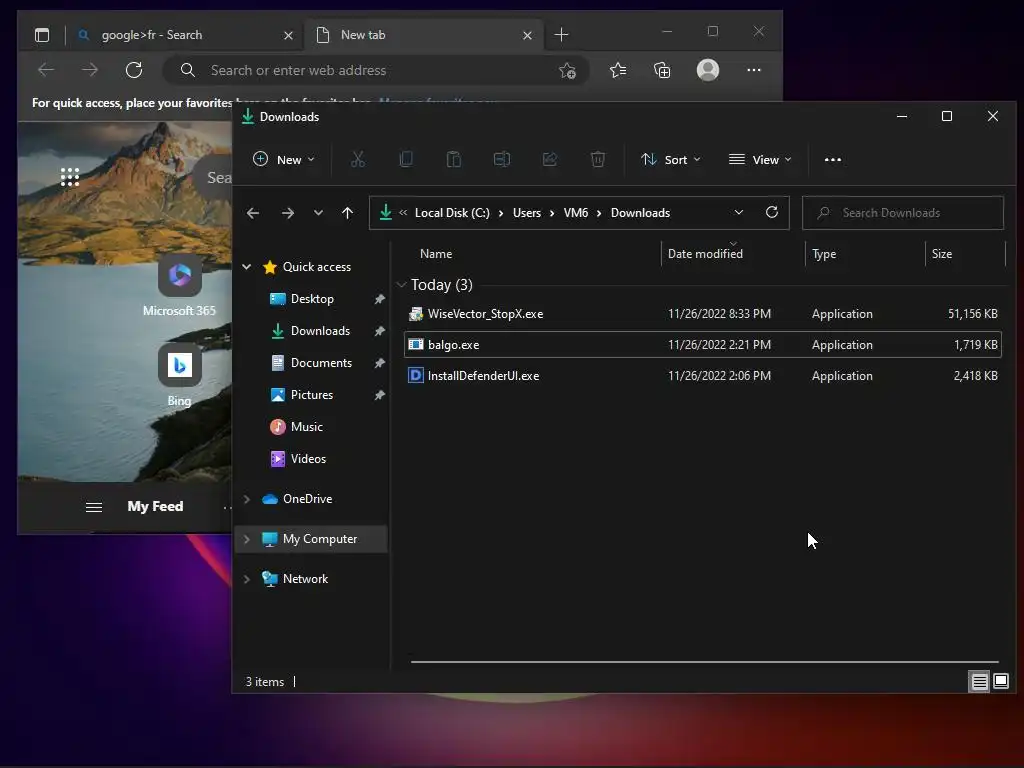Go back in File Explorer navigation
The height and width of the screenshot is (768, 1024).
[253, 213]
